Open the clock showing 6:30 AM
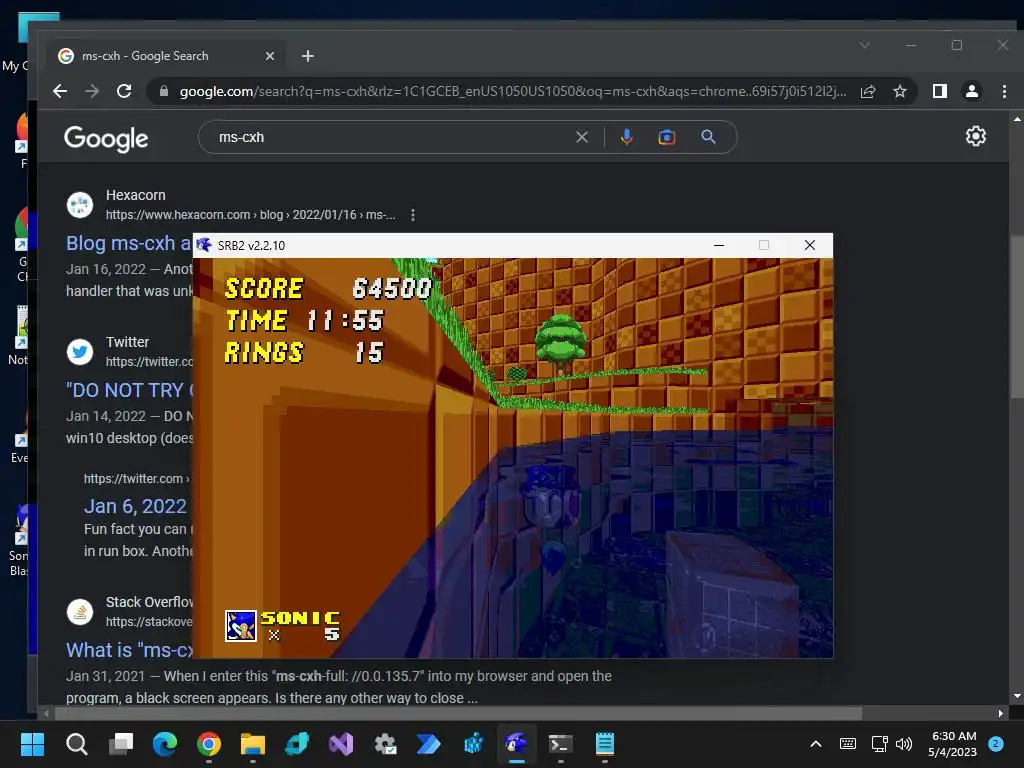This screenshot has width=1024, height=768. coord(953,744)
